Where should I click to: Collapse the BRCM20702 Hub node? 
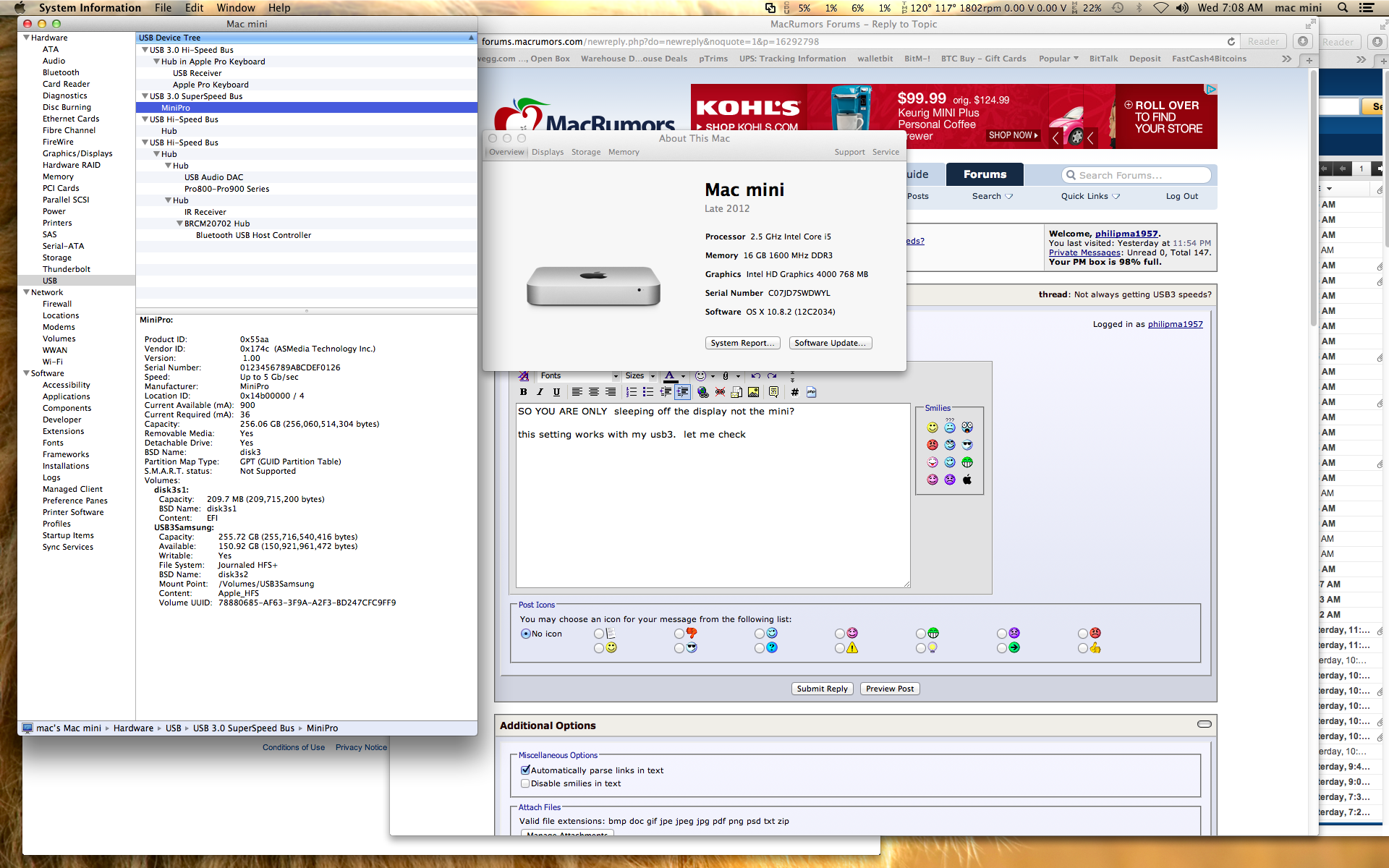179,224
